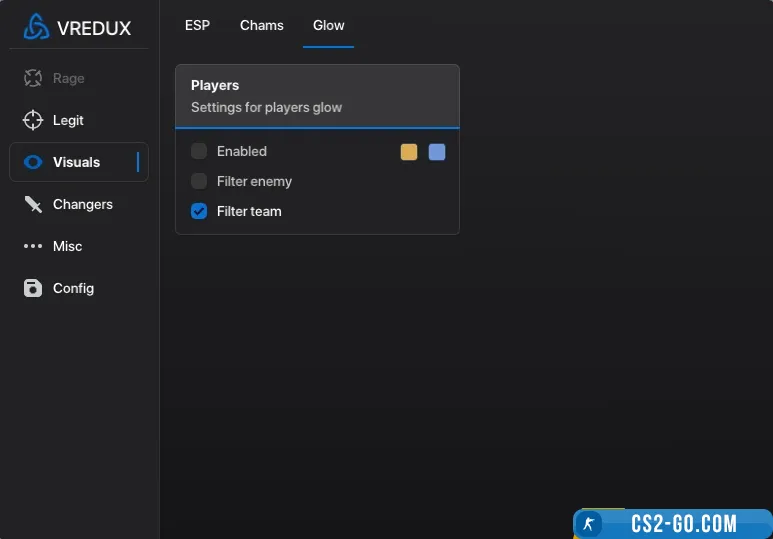This screenshot has width=773, height=539.
Task: Click the VREDUX logo icon
Action: (36, 27)
